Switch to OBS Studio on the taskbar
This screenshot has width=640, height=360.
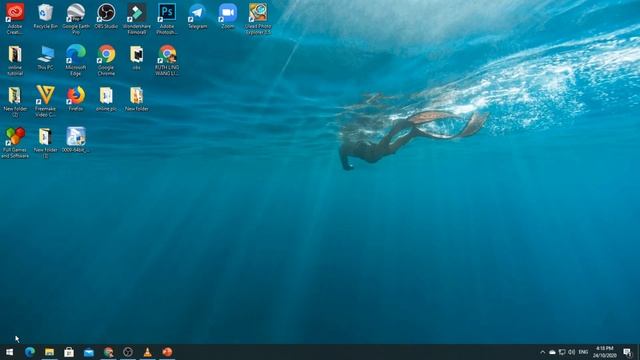point(128,352)
